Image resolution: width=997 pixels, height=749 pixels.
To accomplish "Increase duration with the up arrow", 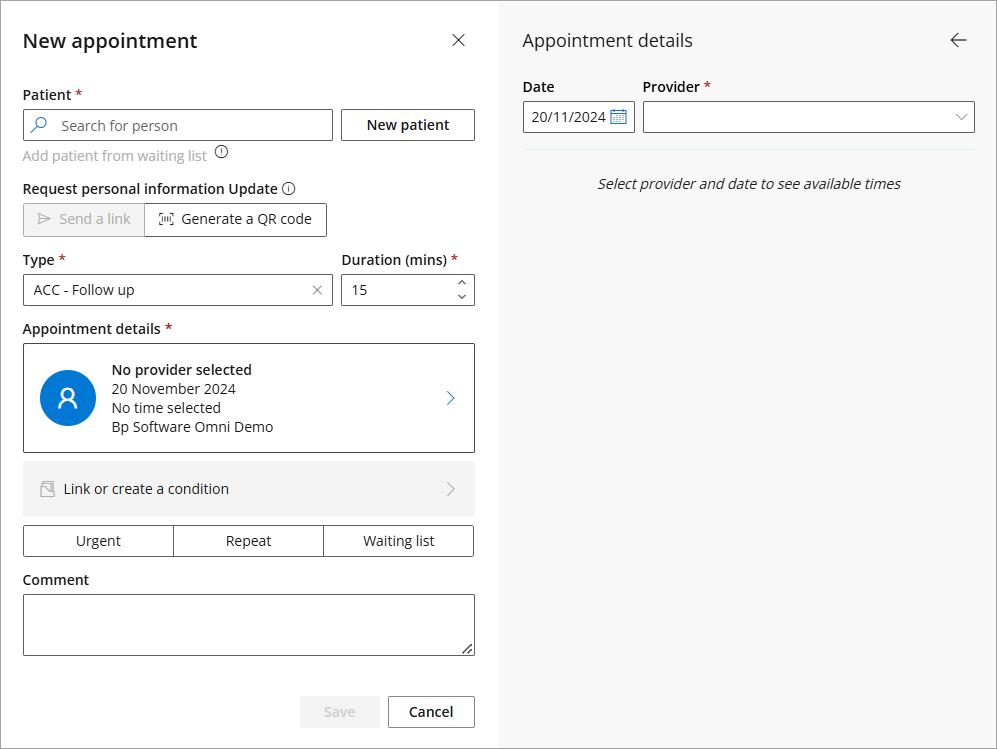I will (462, 282).
